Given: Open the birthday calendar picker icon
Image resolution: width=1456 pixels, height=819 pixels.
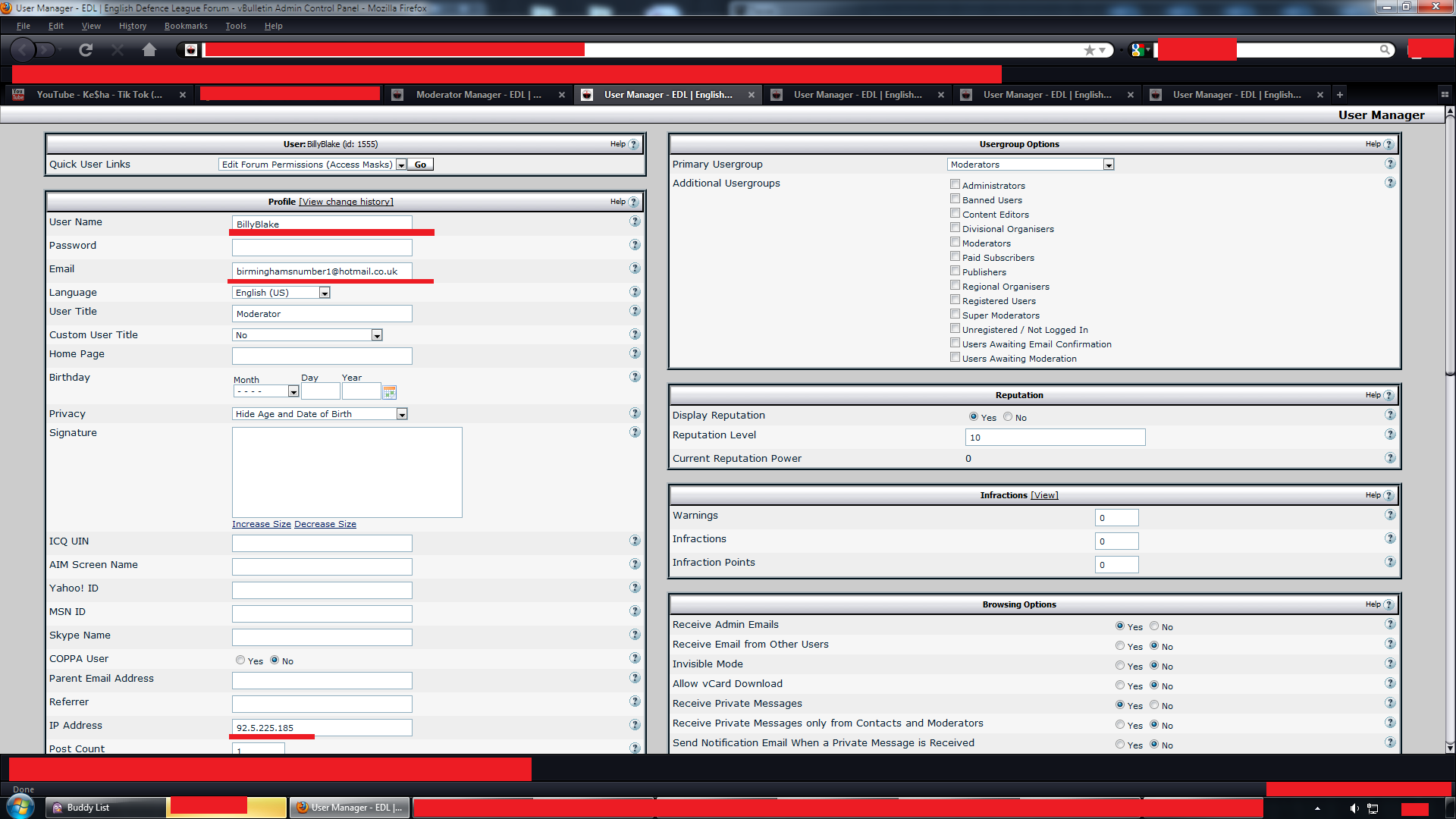Looking at the screenshot, I should (x=390, y=392).
